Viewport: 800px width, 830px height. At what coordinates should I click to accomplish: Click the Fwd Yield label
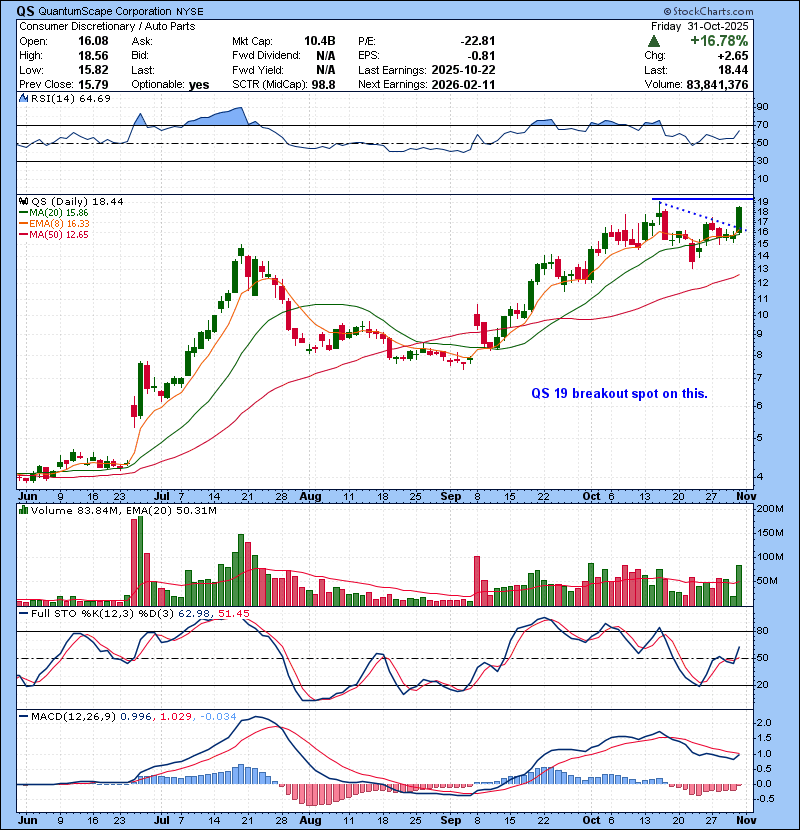coord(258,70)
